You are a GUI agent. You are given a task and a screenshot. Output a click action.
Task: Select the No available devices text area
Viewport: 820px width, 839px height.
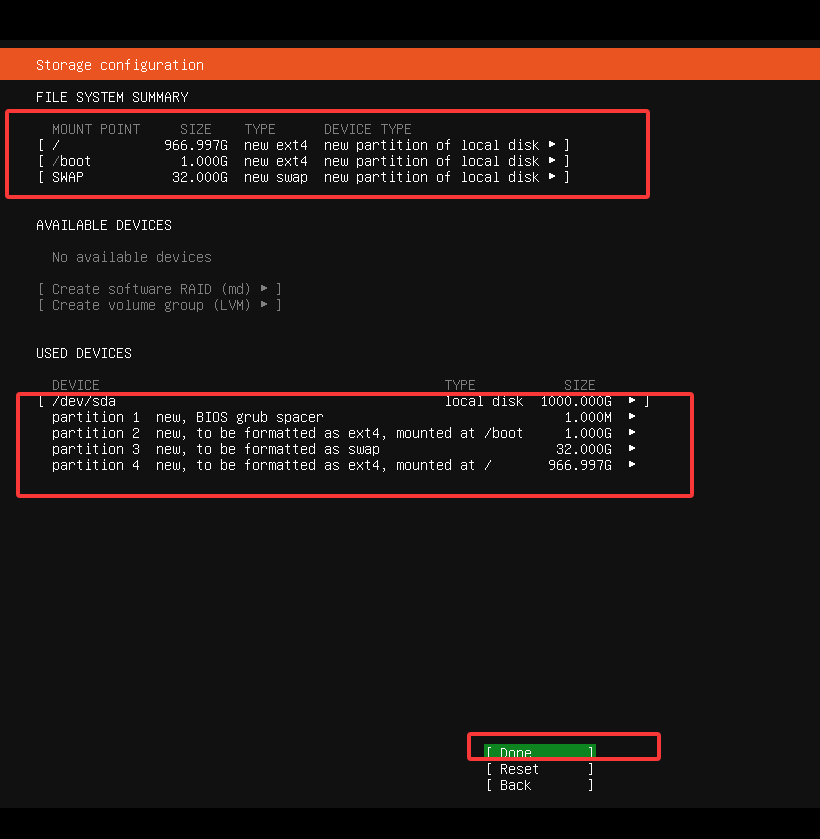(131, 257)
